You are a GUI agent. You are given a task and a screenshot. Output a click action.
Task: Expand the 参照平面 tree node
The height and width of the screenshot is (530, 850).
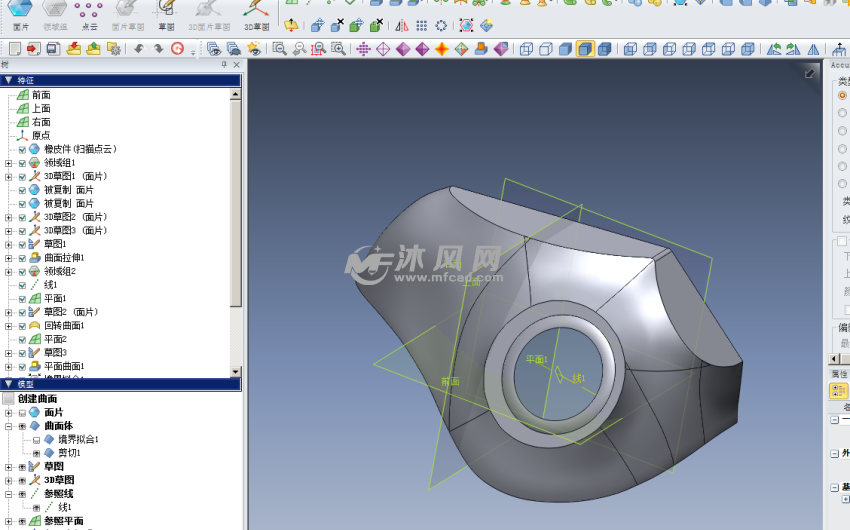click(9, 521)
